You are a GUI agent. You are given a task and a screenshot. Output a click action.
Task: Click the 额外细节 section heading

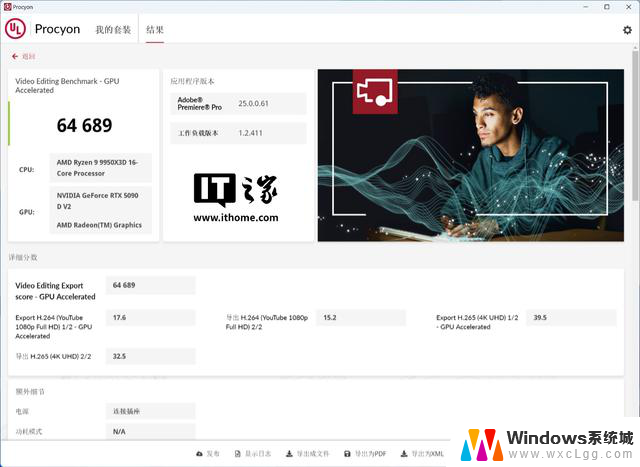pos(30,391)
